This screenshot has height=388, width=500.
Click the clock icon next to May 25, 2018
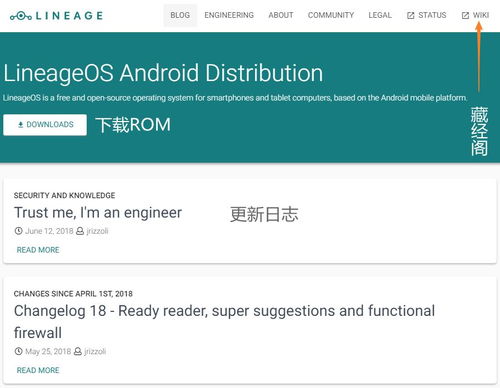(18, 351)
